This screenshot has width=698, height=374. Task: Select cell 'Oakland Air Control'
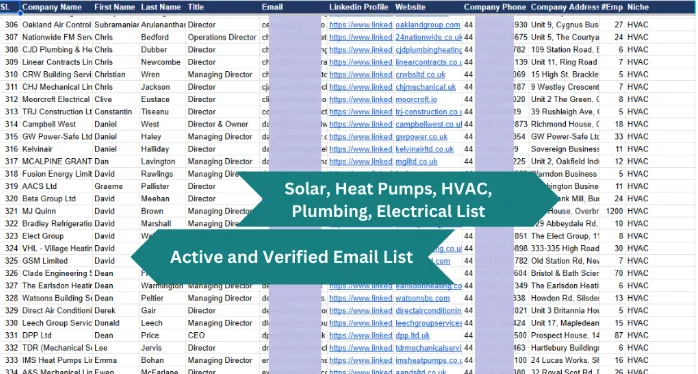click(57, 25)
